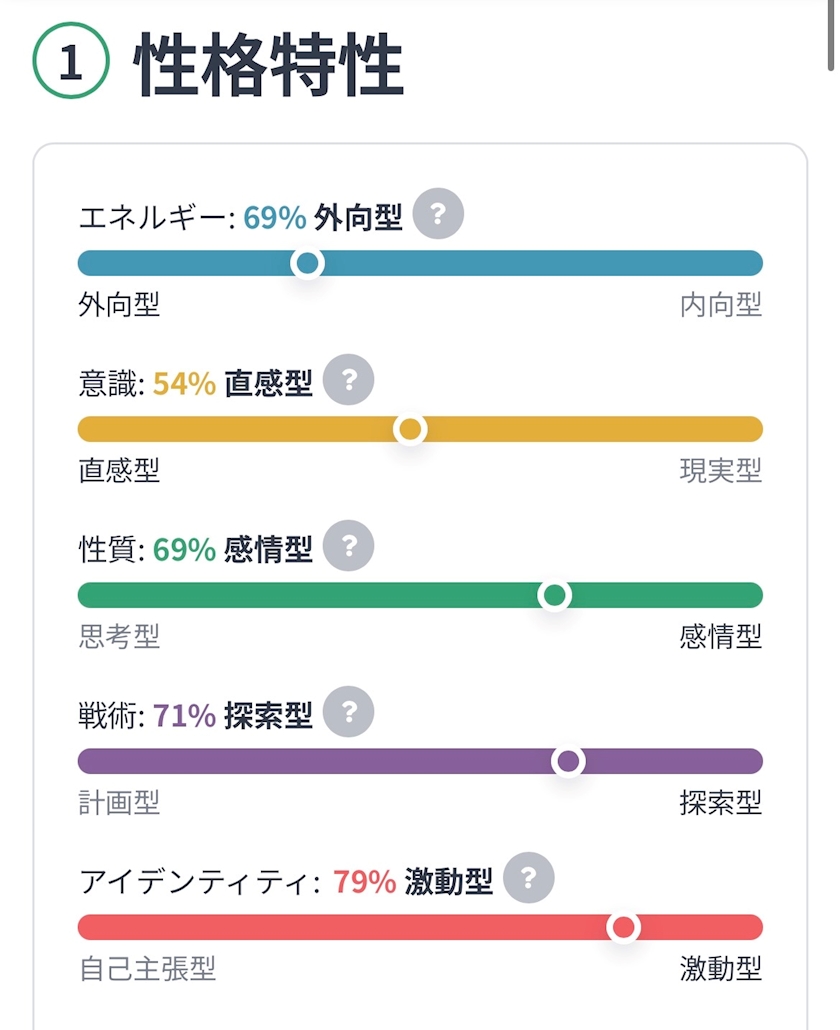This screenshot has width=840, height=1030.
Task: Open the help icon next to 戦術 探索型
Action: tap(349, 711)
